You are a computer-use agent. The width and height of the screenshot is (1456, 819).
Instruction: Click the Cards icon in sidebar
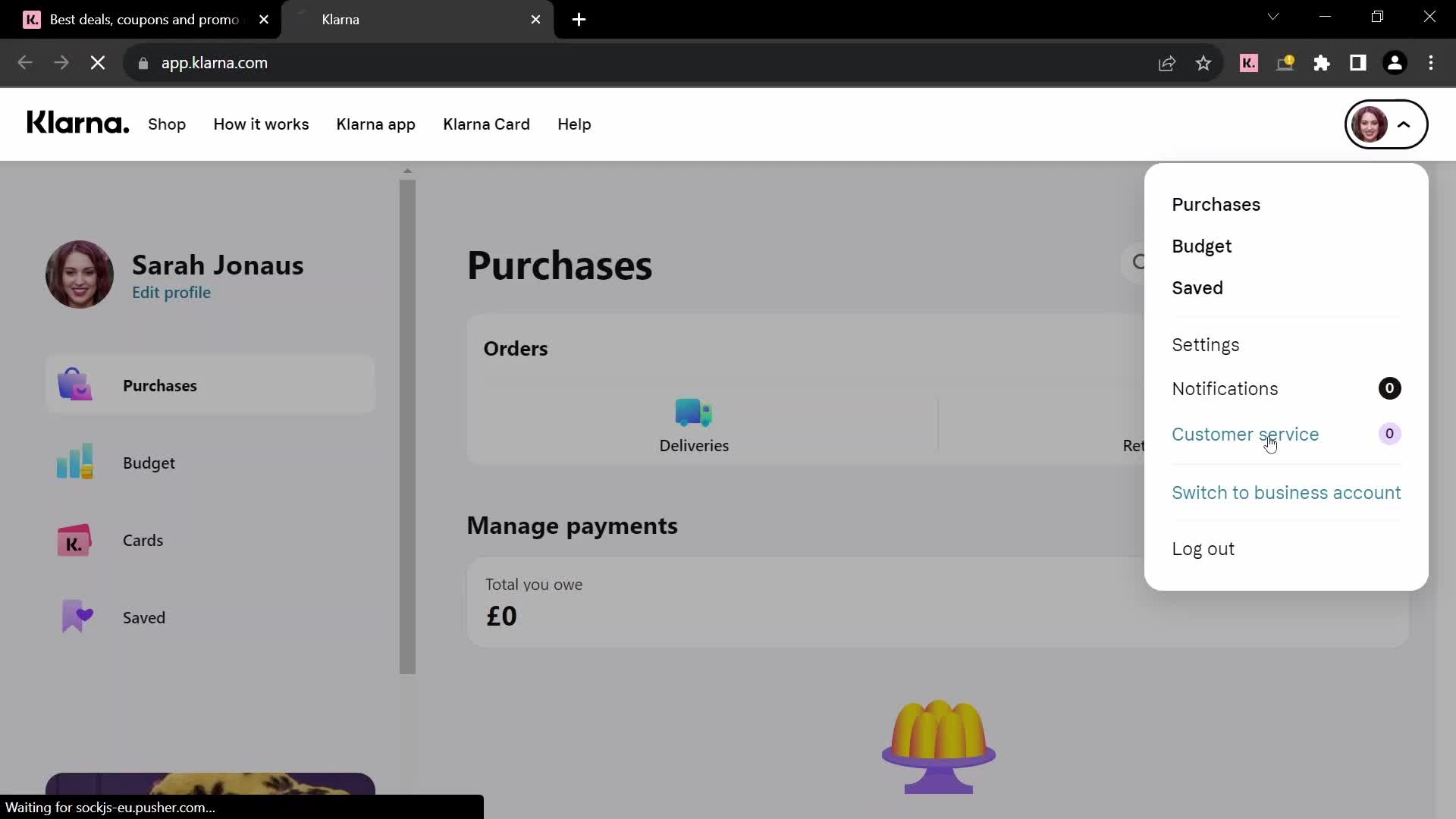click(74, 540)
